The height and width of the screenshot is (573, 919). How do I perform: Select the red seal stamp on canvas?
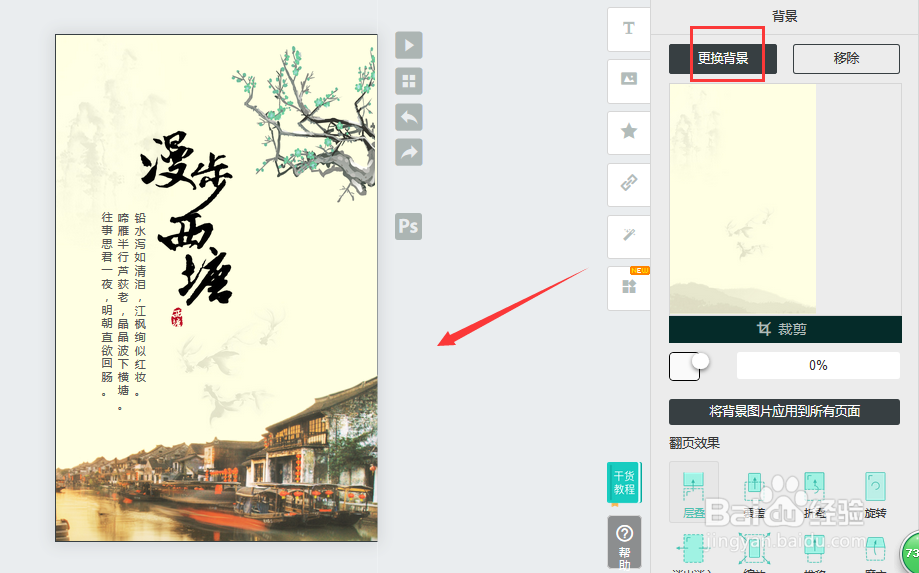177,317
